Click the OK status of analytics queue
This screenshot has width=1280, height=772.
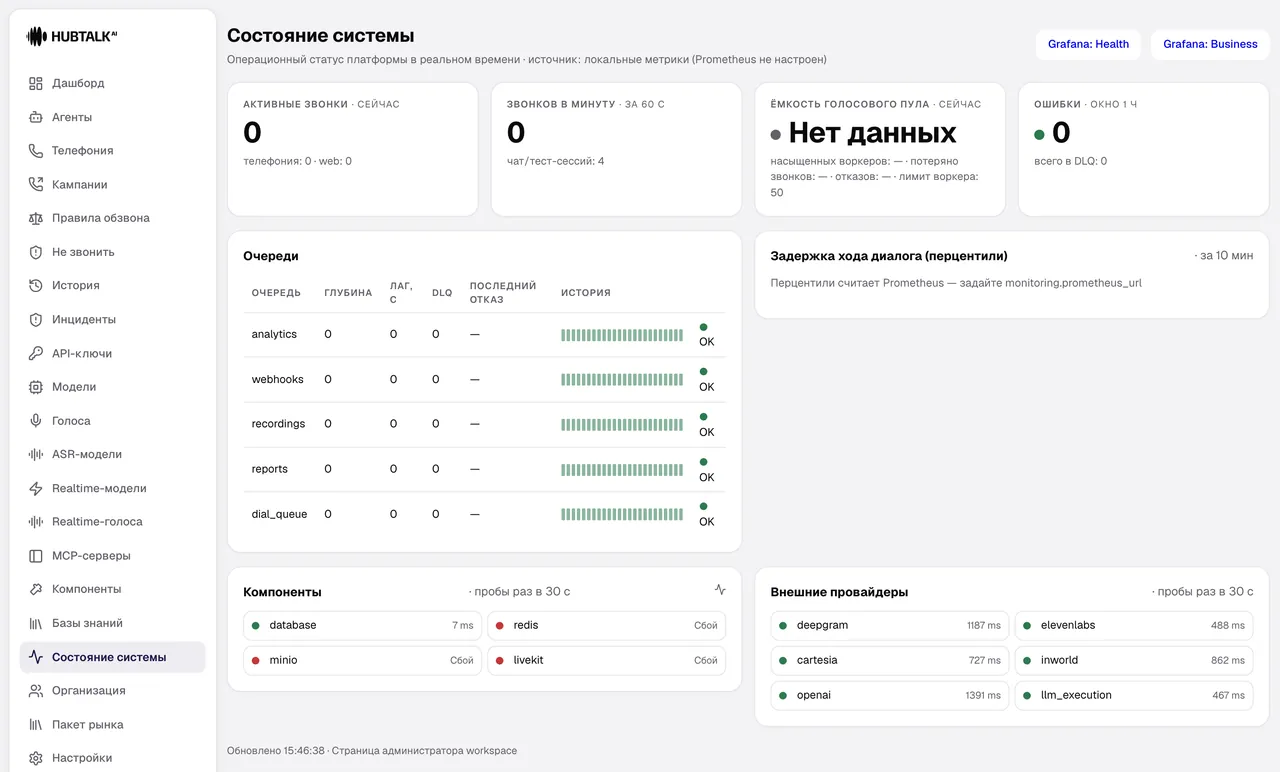click(x=706, y=335)
